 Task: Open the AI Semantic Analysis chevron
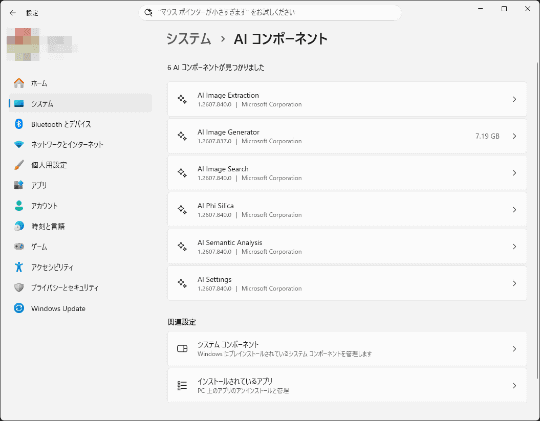[x=514, y=246]
